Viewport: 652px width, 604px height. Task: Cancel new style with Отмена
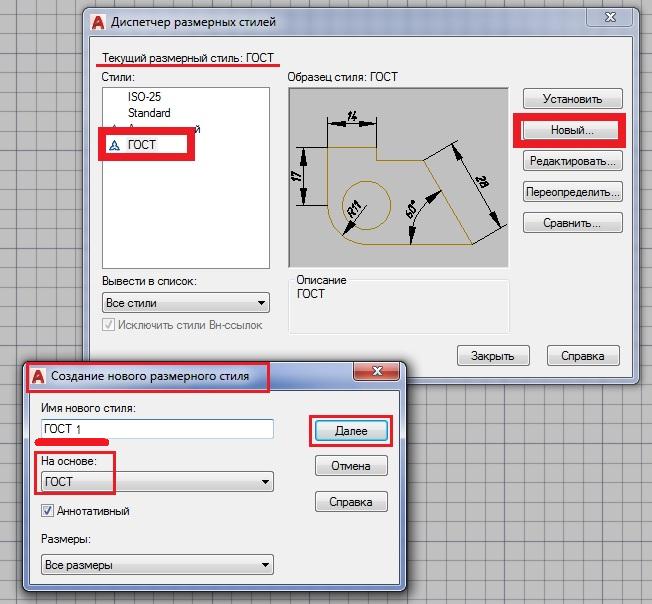350,466
